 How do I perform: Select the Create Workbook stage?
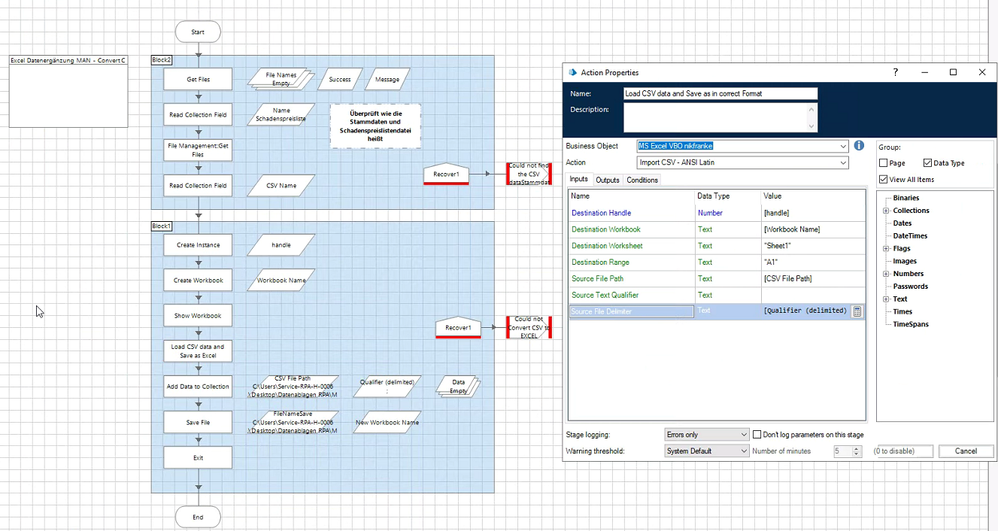pyautogui.click(x=198, y=280)
